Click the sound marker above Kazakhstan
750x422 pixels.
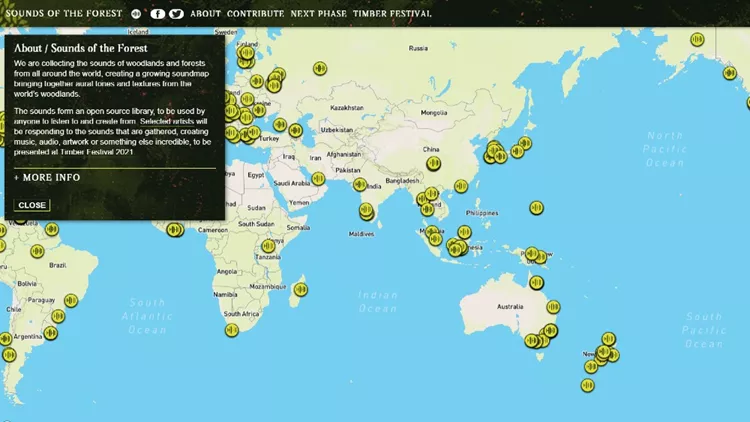(x=320, y=68)
